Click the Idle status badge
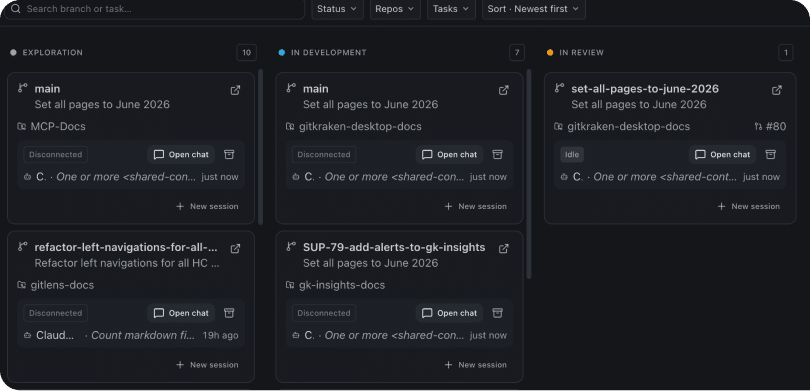This screenshot has height=391, width=810. [x=572, y=154]
